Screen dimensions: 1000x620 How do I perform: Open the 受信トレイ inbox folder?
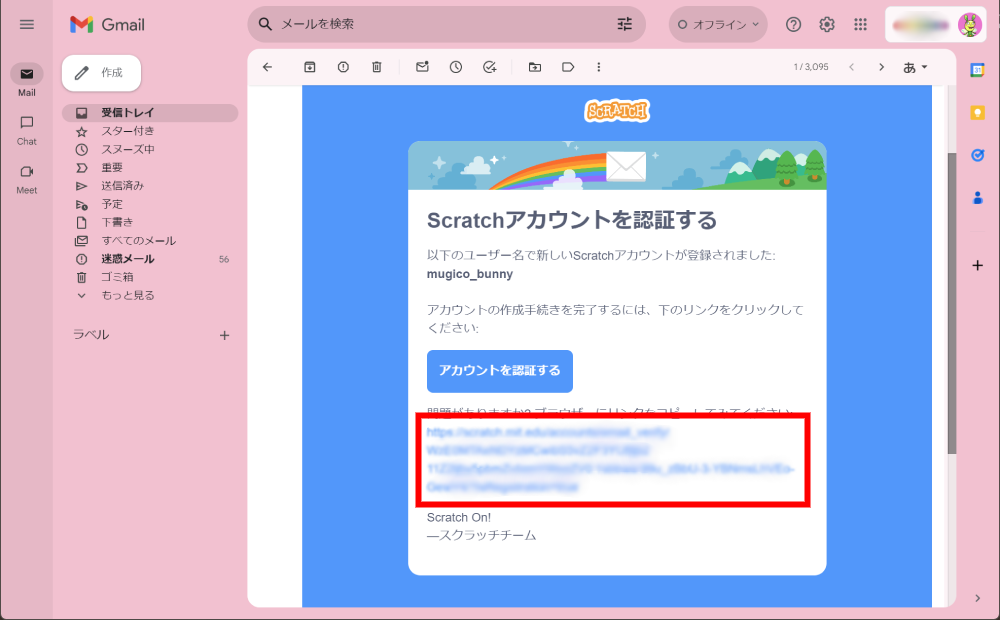pos(150,113)
